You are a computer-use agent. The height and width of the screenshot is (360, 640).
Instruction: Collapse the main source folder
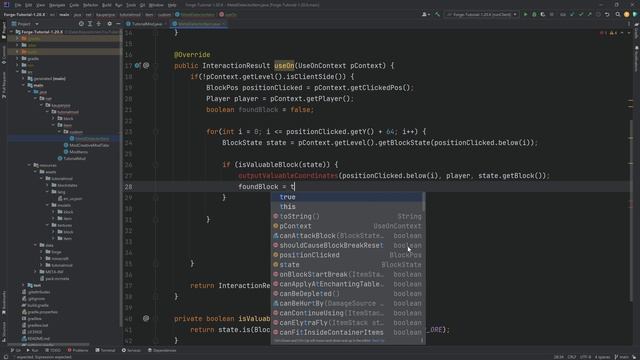click(x=23, y=85)
